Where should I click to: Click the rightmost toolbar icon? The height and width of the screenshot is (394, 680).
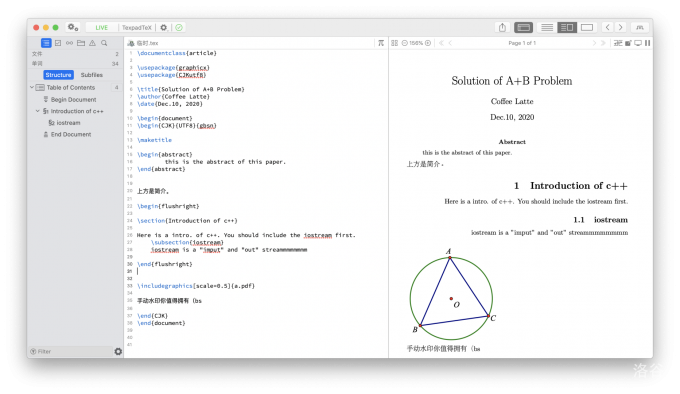point(640,27)
